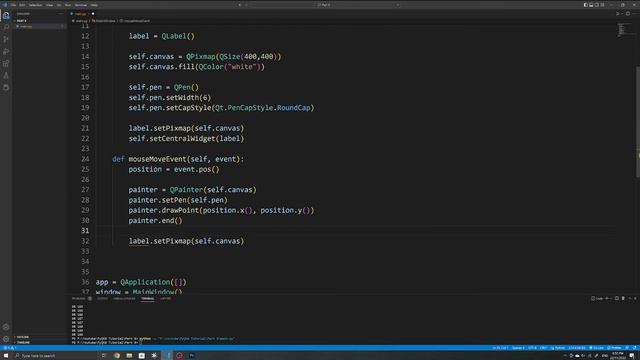Select the Terminal panel tab
Viewport: 640px width, 360px height.
point(148,298)
